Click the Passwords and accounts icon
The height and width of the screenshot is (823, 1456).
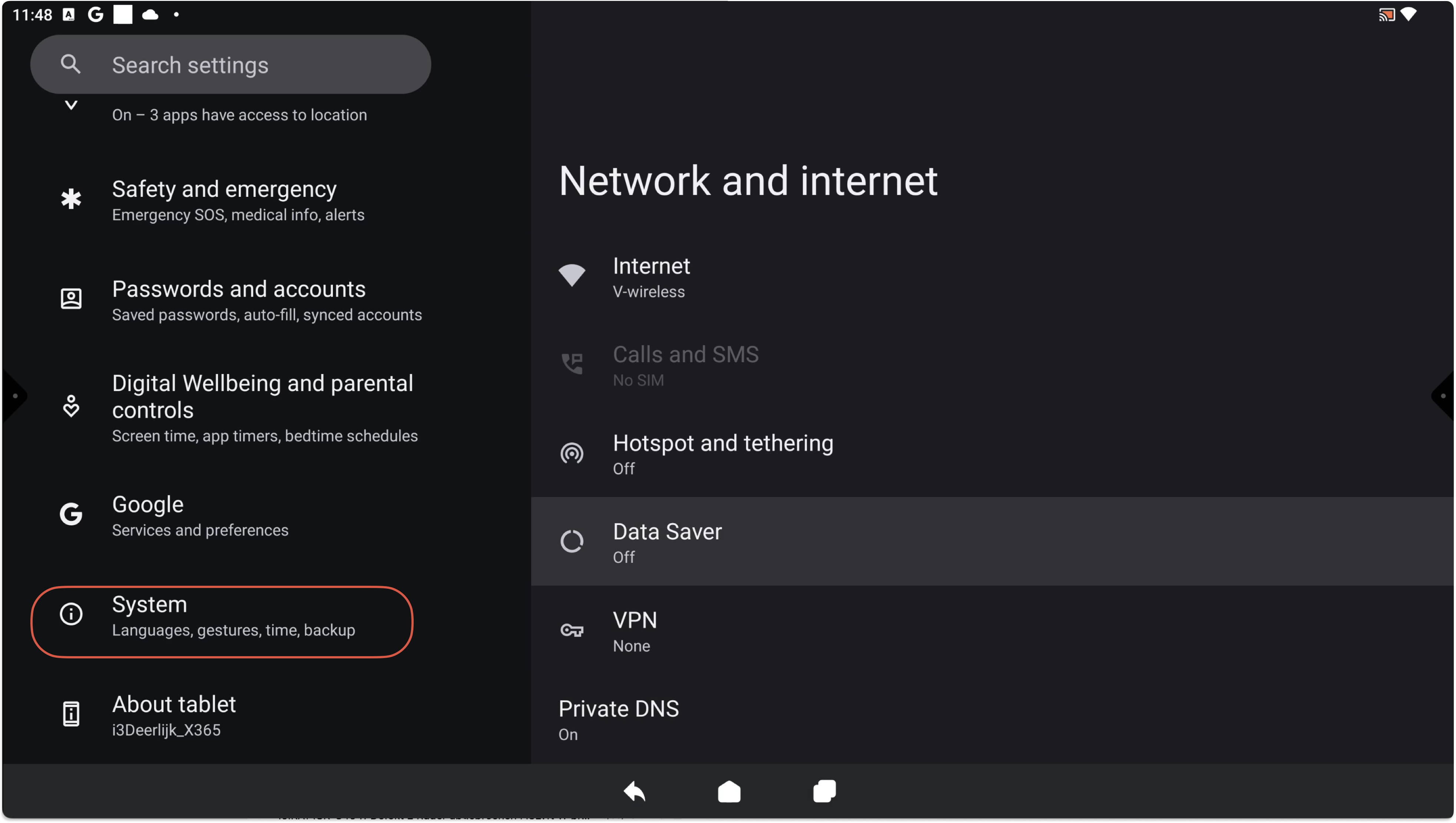coord(71,298)
